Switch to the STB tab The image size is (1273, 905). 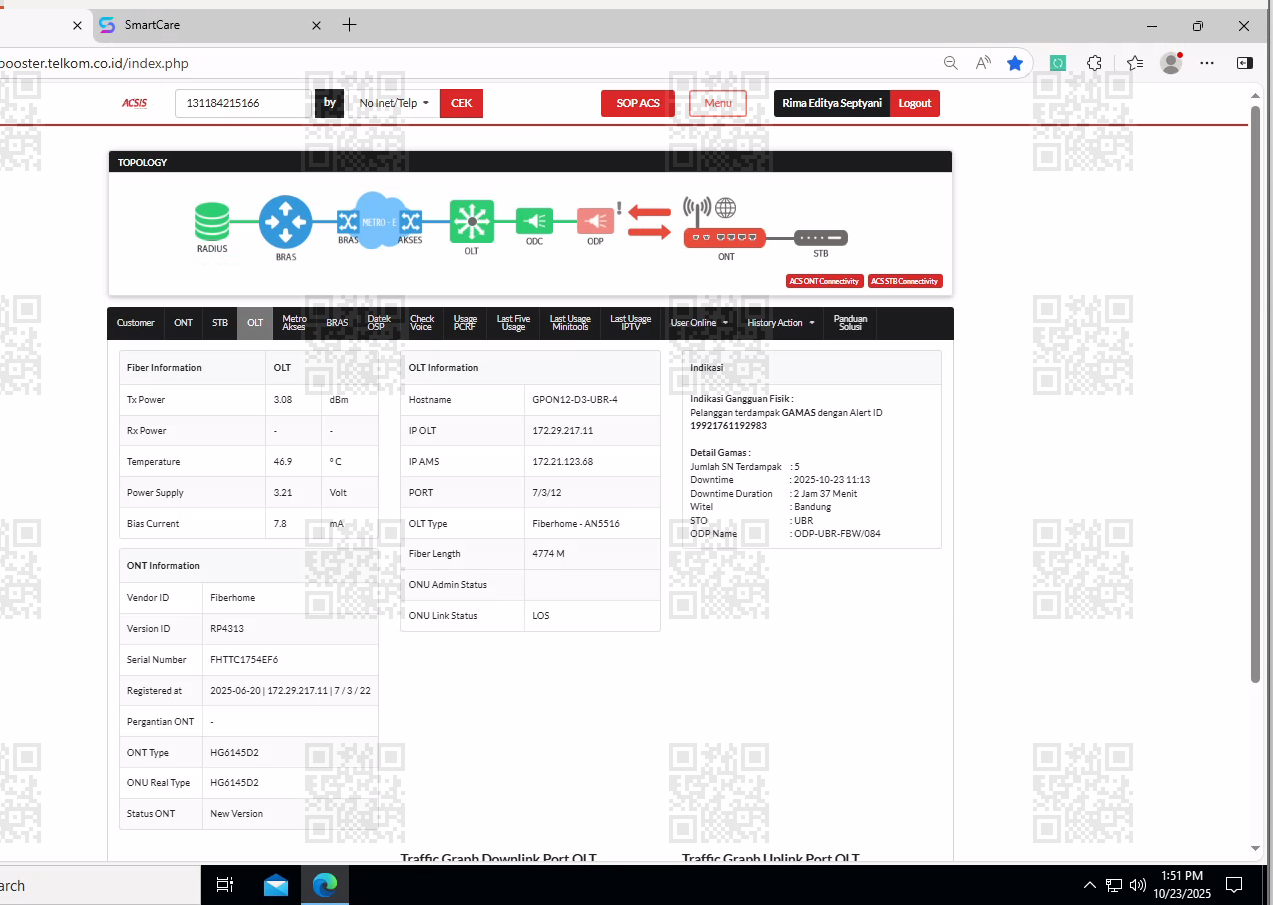click(x=220, y=323)
